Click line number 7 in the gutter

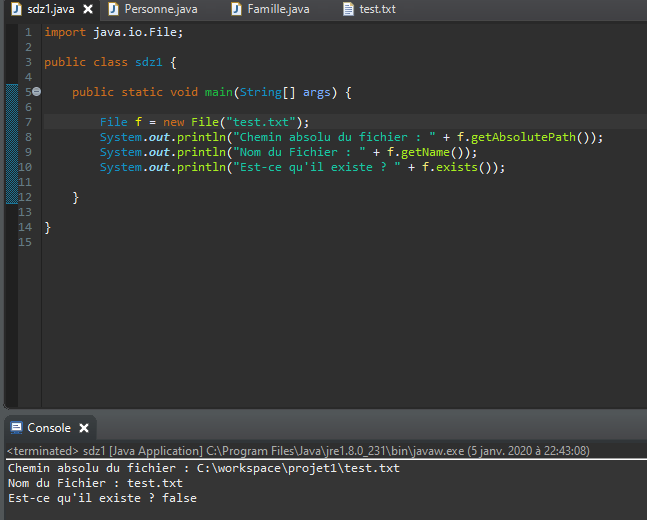click(x=28, y=122)
